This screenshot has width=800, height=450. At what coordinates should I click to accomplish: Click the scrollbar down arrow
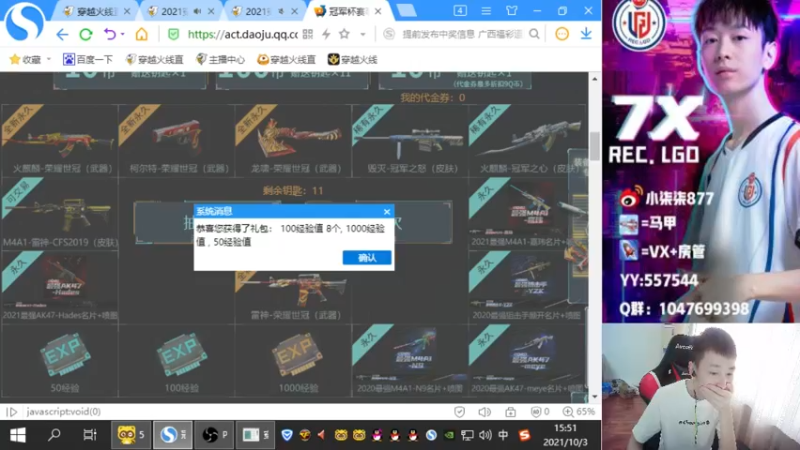tap(594, 396)
